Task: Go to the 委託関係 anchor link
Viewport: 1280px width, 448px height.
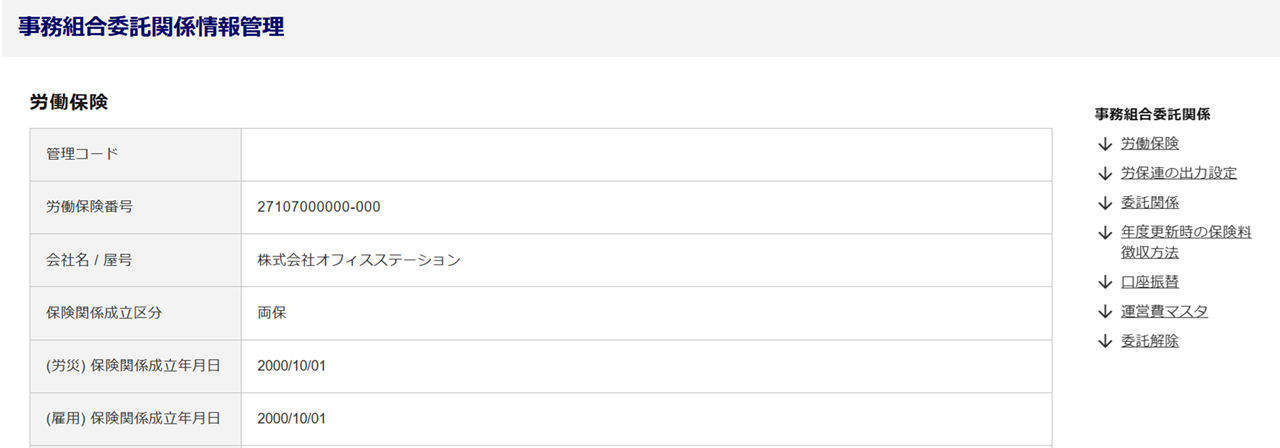Action: pyautogui.click(x=1150, y=203)
